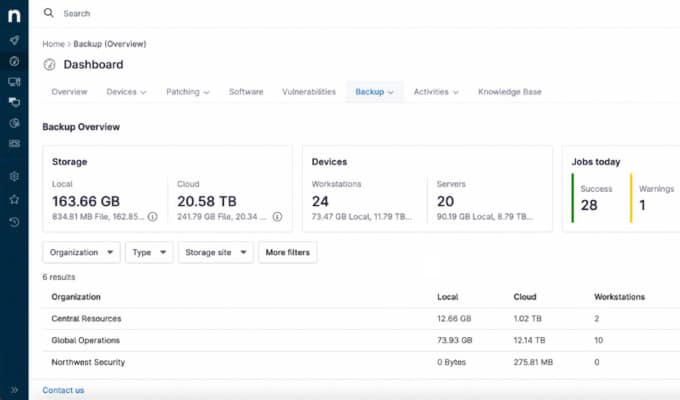
Task: Expand the Backup tab dropdown
Action: pyautogui.click(x=374, y=92)
